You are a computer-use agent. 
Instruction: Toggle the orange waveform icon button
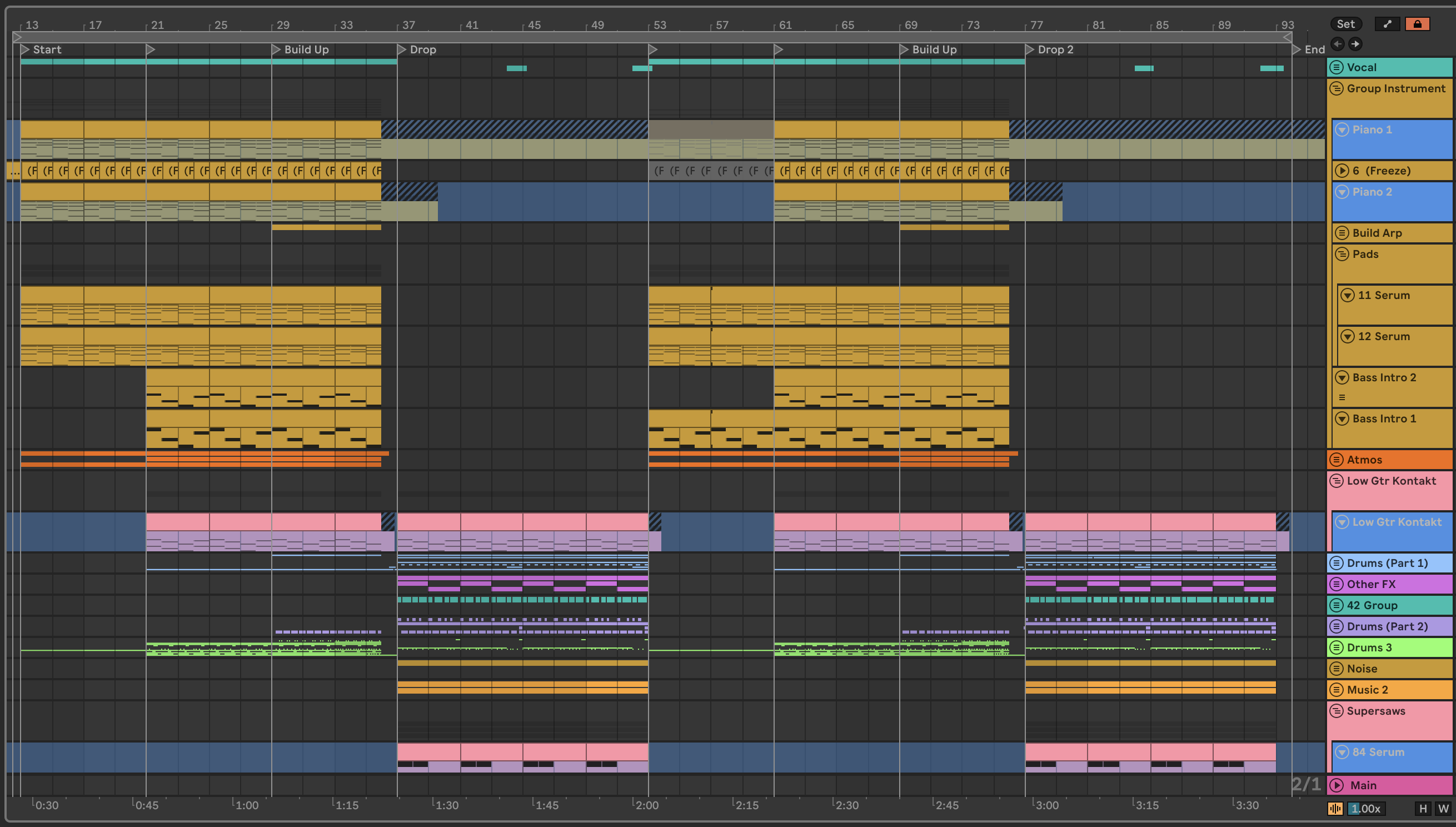[x=1335, y=808]
